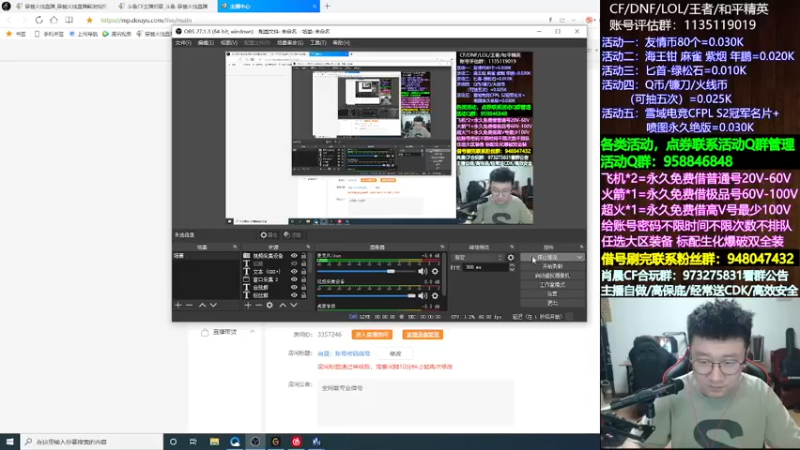Mute the microphone channel speaker icon
800x450 pixels.
pyautogui.click(x=422, y=271)
